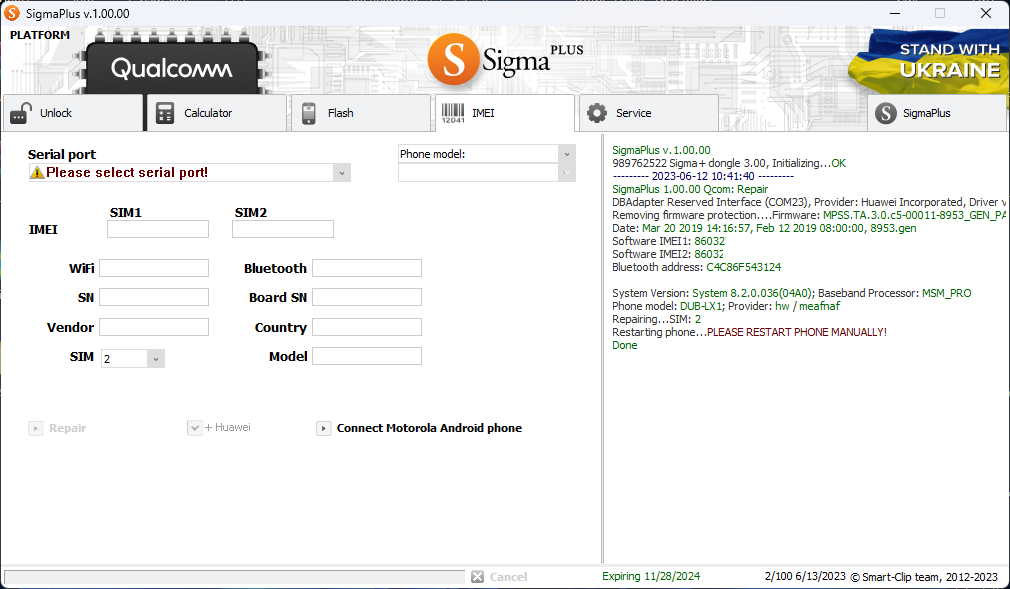1010x589 pixels.
Task: Expand the Phone model dropdown
Action: 567,154
